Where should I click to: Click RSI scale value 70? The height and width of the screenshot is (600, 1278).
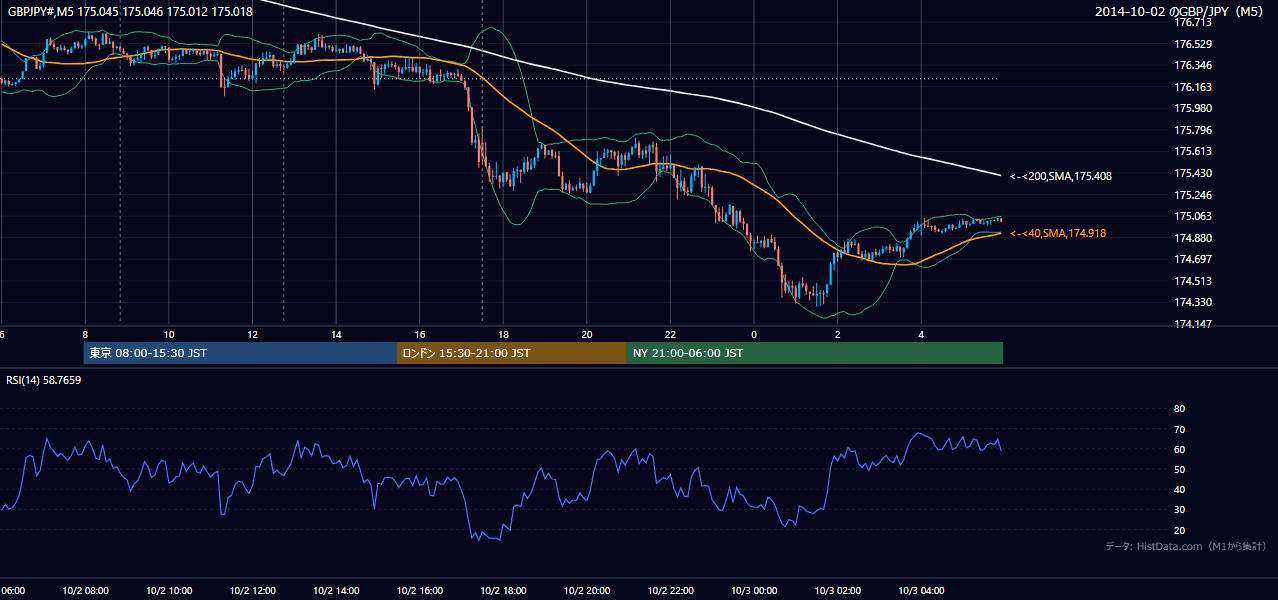tap(1179, 429)
